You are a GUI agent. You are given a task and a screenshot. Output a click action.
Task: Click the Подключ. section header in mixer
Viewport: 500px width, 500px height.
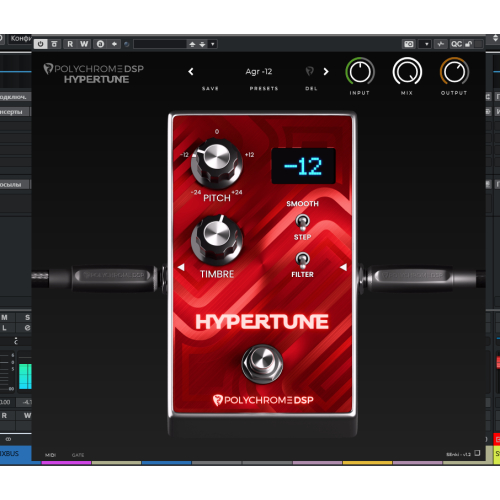click(15, 97)
